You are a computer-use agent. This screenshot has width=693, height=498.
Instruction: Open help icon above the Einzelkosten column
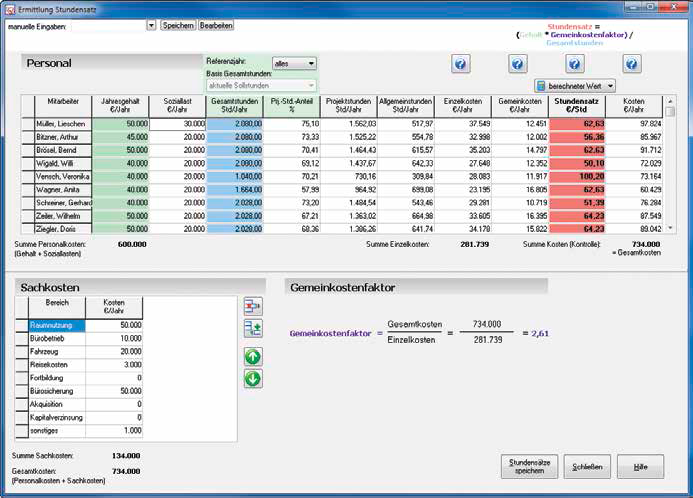[x=461, y=64]
